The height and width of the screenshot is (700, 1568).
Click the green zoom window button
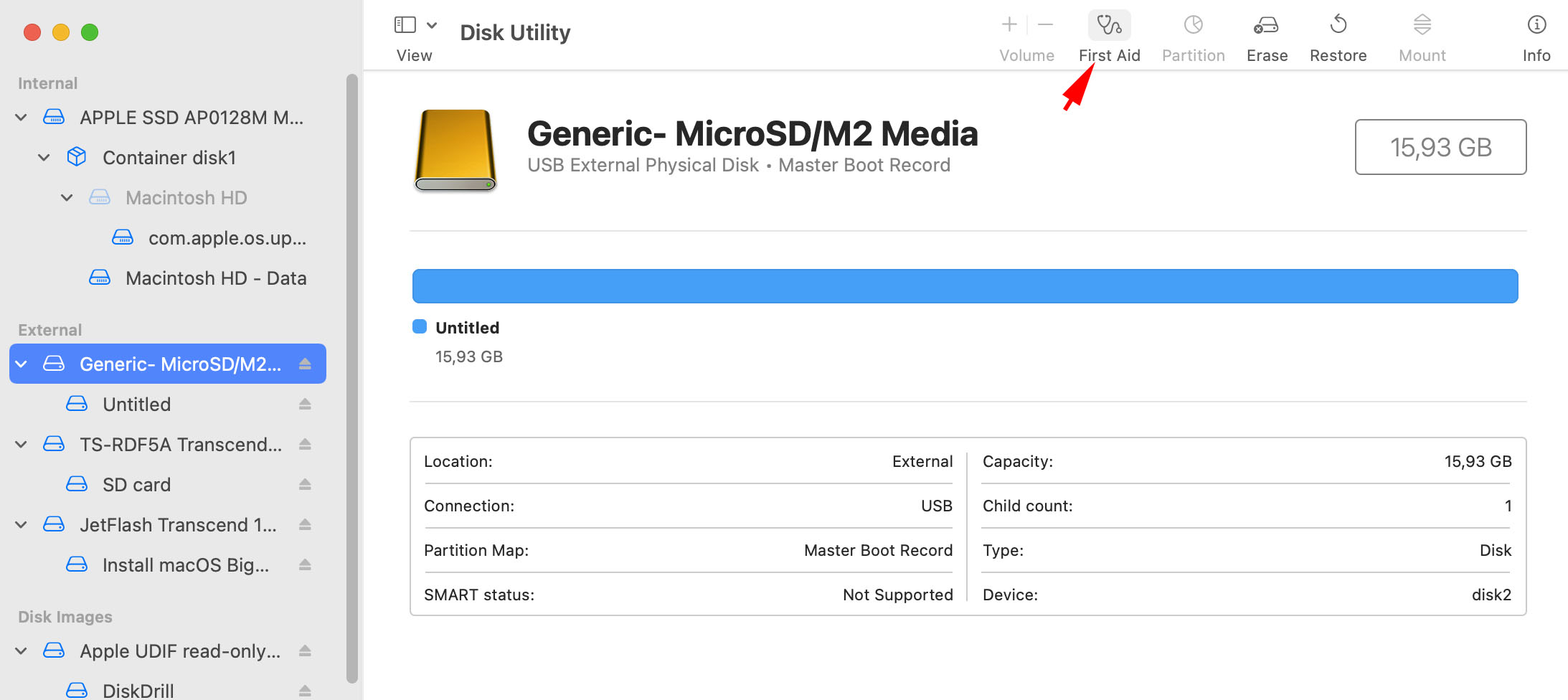(90, 32)
